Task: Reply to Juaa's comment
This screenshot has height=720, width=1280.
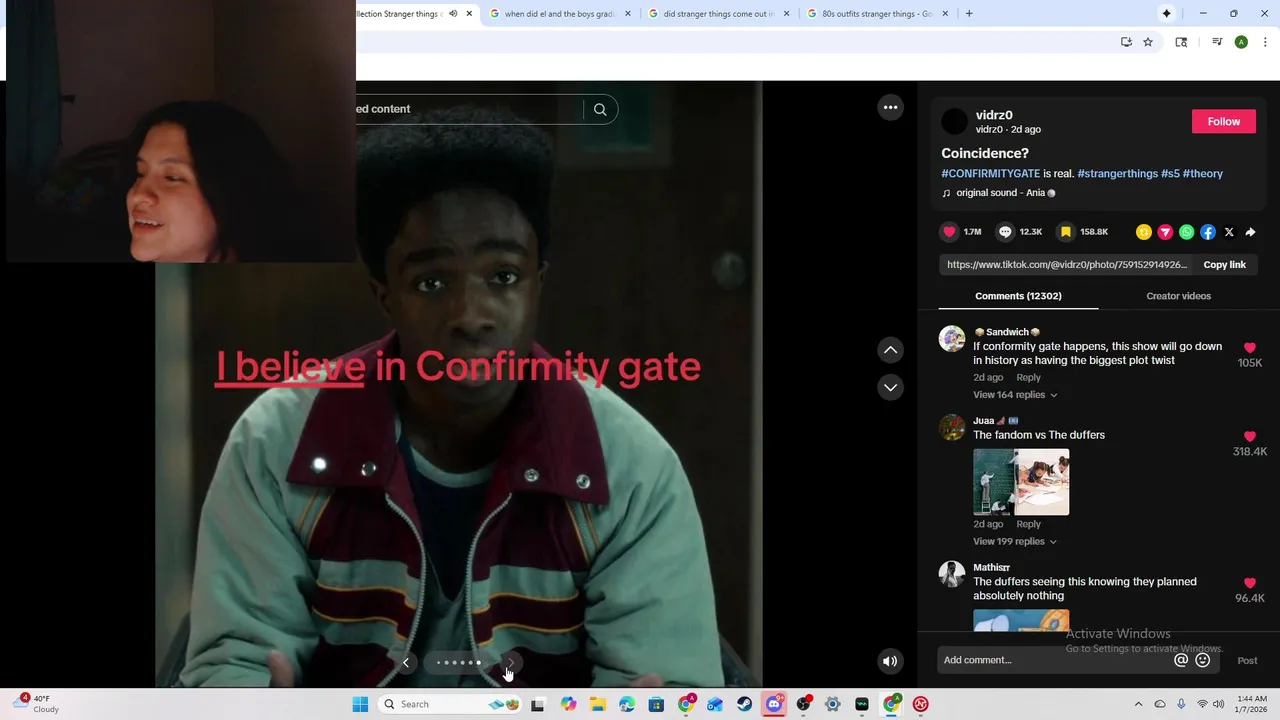Action: [1028, 524]
